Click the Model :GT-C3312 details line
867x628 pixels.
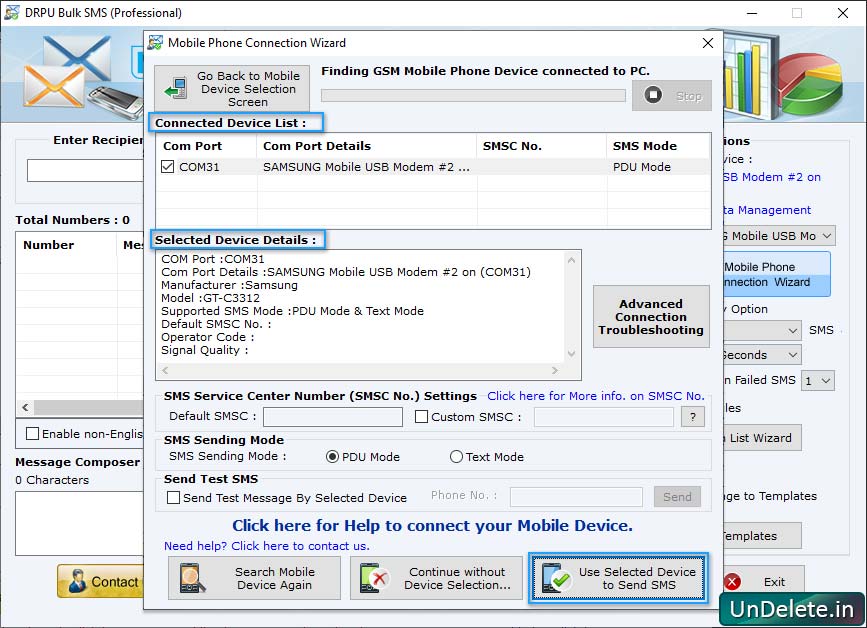210,298
